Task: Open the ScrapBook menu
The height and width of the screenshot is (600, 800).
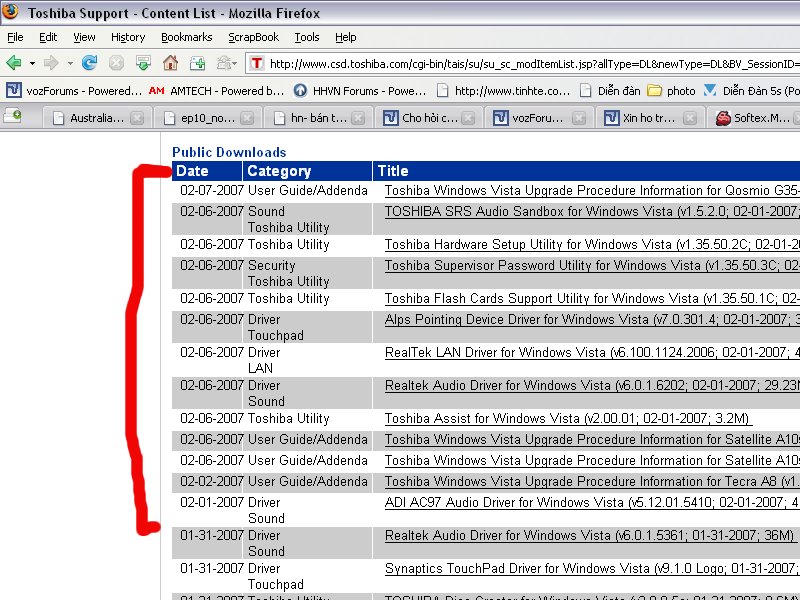Action: coord(254,37)
